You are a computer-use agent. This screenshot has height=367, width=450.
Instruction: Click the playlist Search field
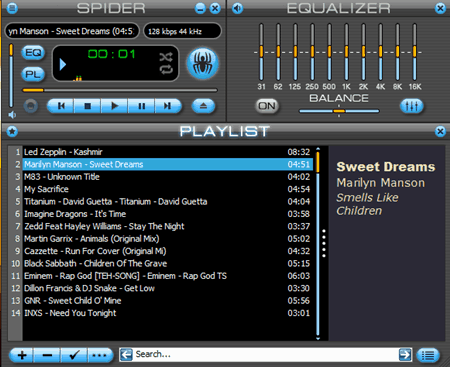point(266,354)
